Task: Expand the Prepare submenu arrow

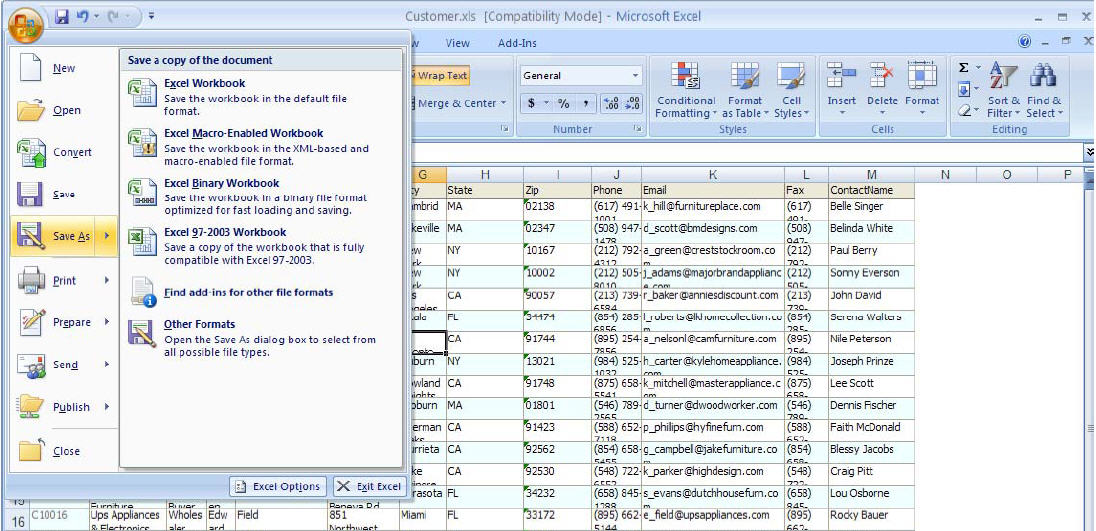Action: click(x=107, y=322)
